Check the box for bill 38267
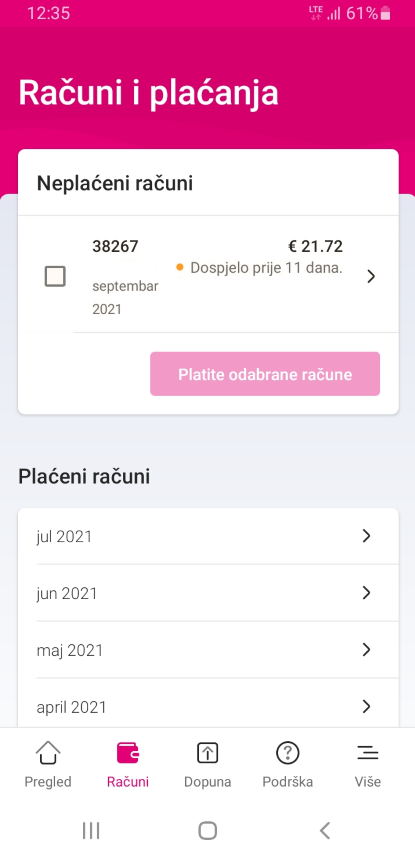415x851 pixels. coord(55,276)
